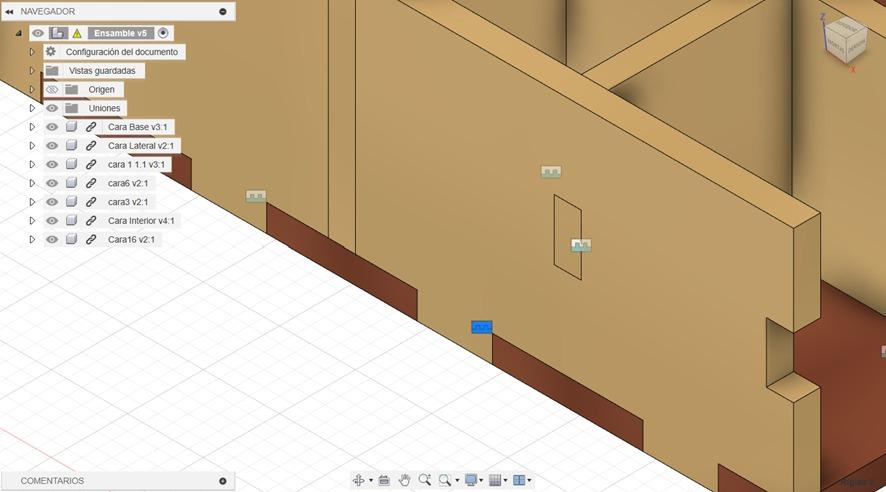Select Cara Lateral v2:1 in the tree
This screenshot has width=886, height=492.
tap(141, 146)
